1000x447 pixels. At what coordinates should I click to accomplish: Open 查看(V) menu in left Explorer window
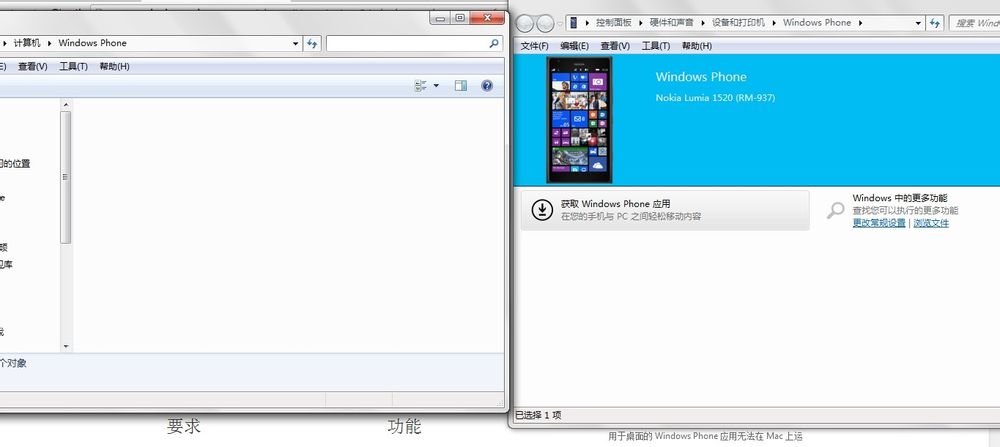pos(33,66)
